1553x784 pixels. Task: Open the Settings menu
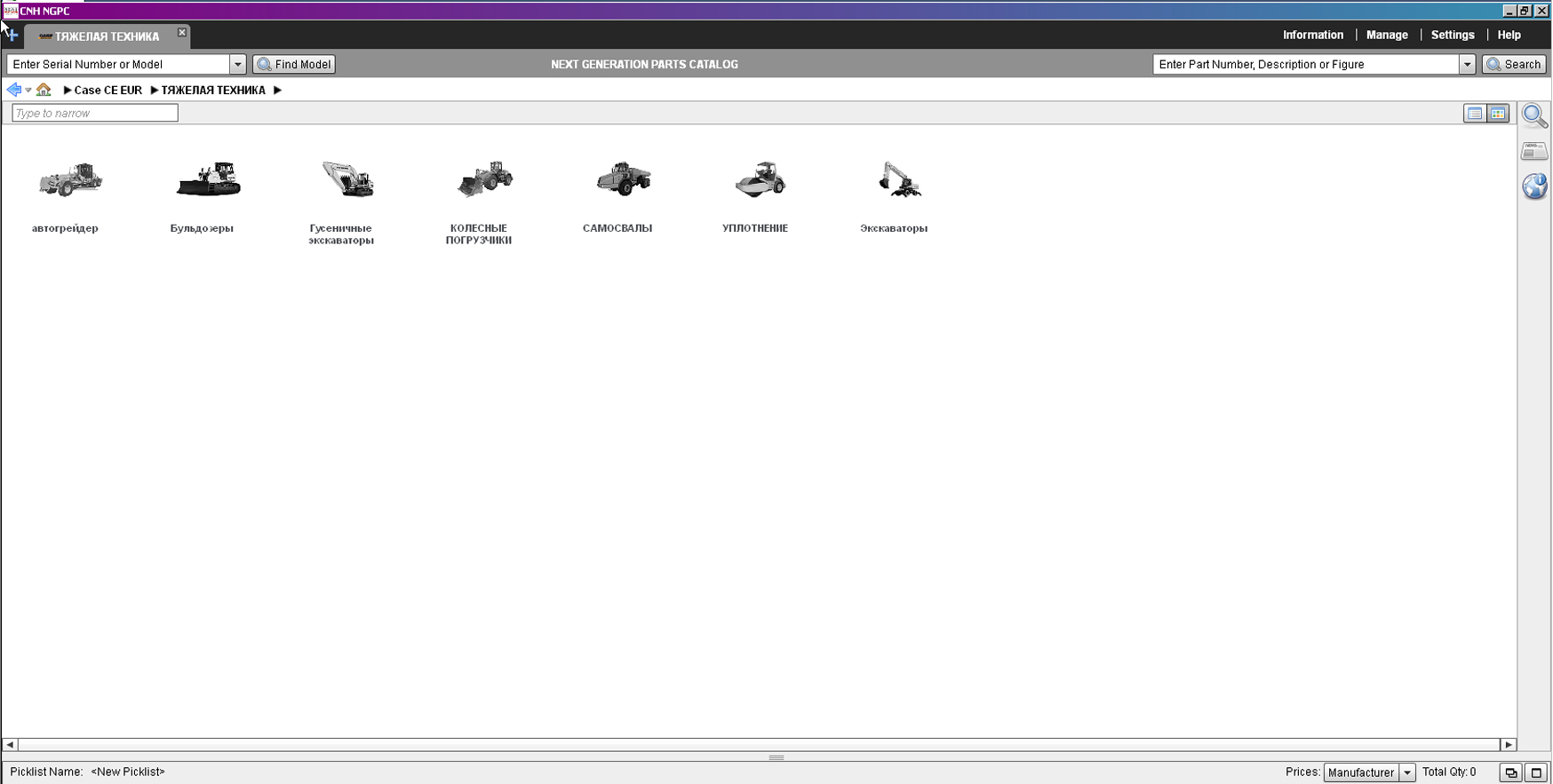tap(1452, 35)
